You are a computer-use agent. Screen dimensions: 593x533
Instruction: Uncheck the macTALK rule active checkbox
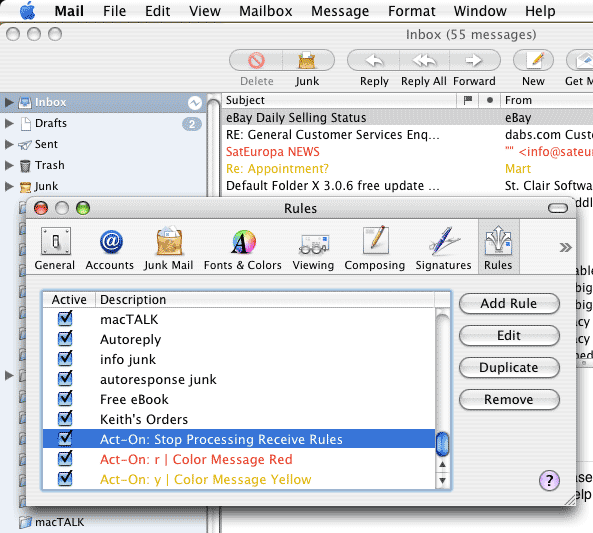(65, 319)
